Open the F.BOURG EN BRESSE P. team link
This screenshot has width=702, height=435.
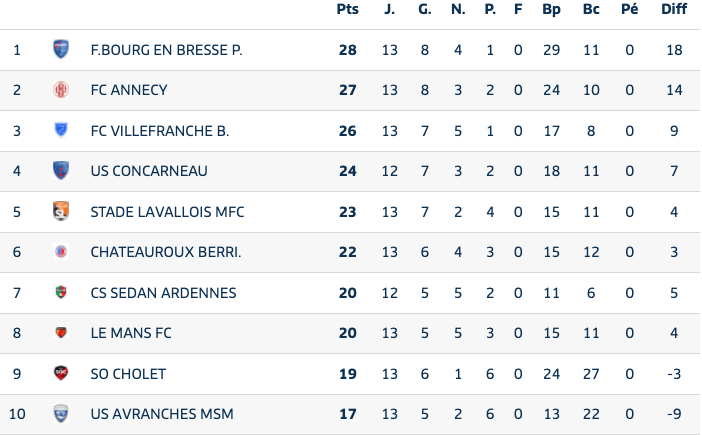pos(166,49)
